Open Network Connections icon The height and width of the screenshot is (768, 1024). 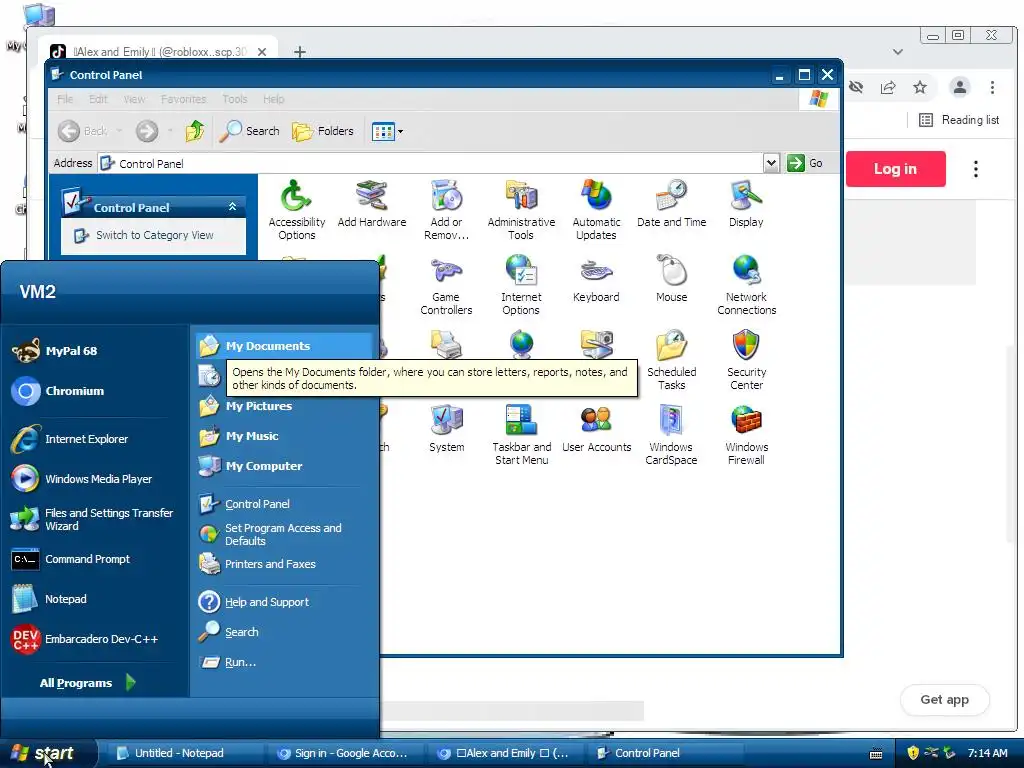pos(746,285)
